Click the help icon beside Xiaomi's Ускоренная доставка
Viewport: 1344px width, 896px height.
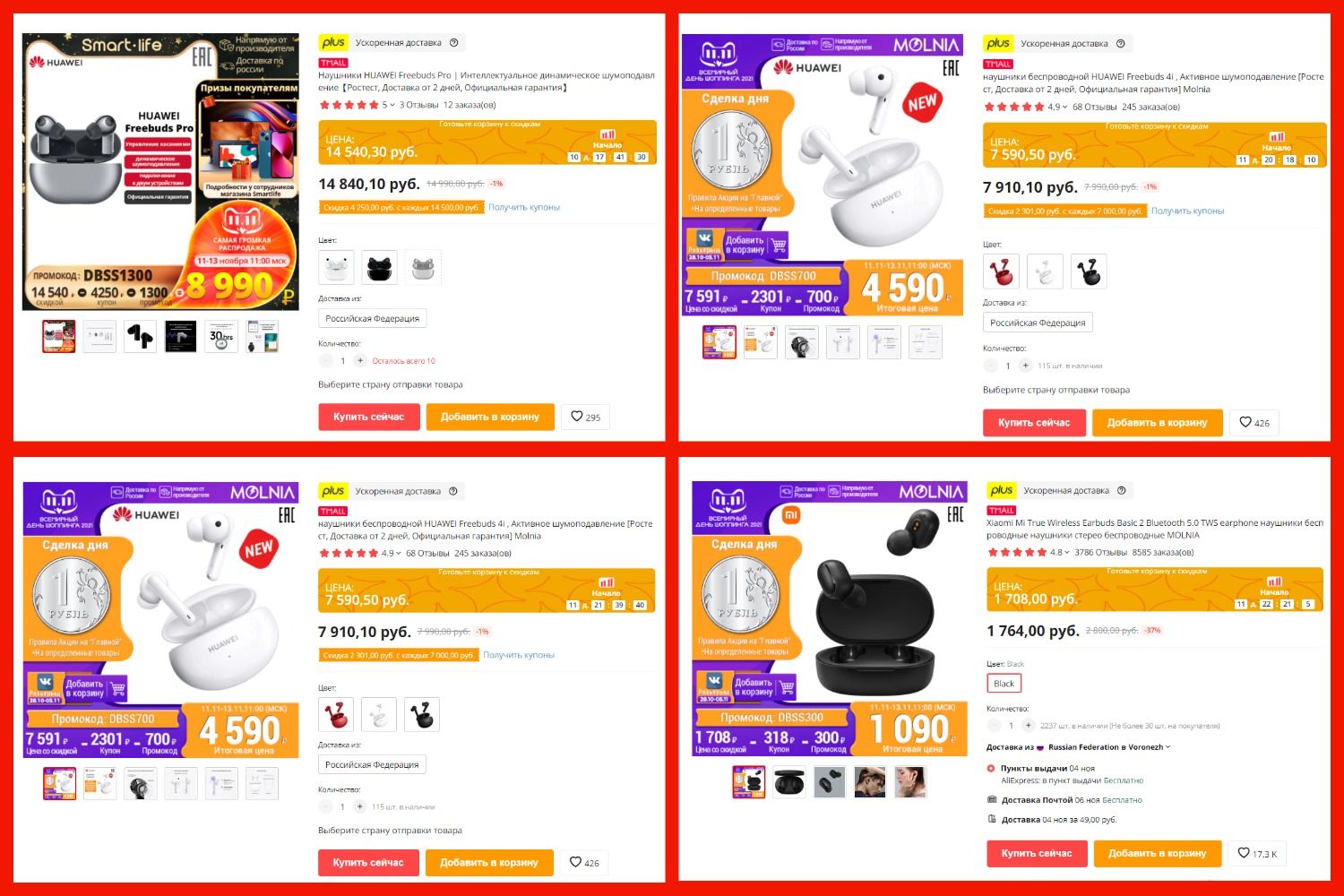click(1121, 490)
